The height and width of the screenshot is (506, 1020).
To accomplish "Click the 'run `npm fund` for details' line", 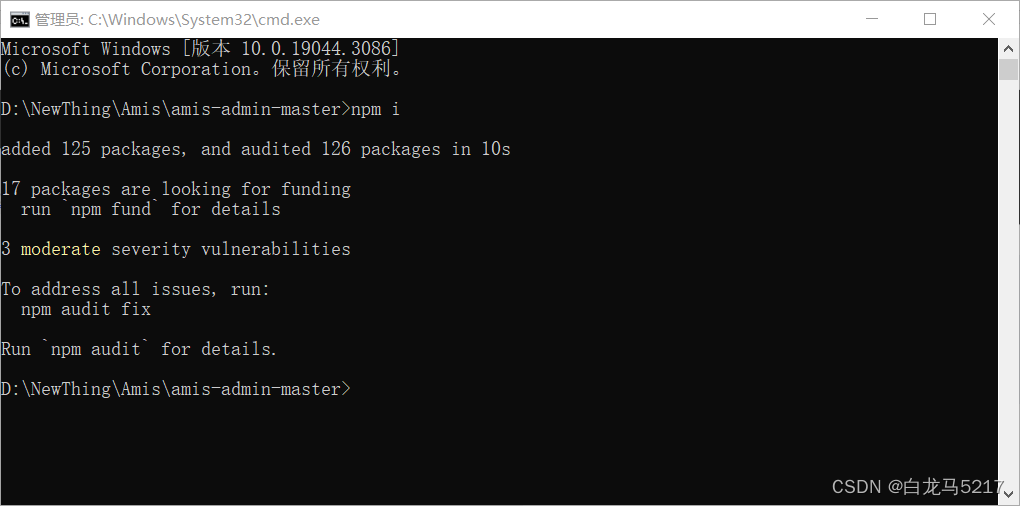I will coord(150,209).
